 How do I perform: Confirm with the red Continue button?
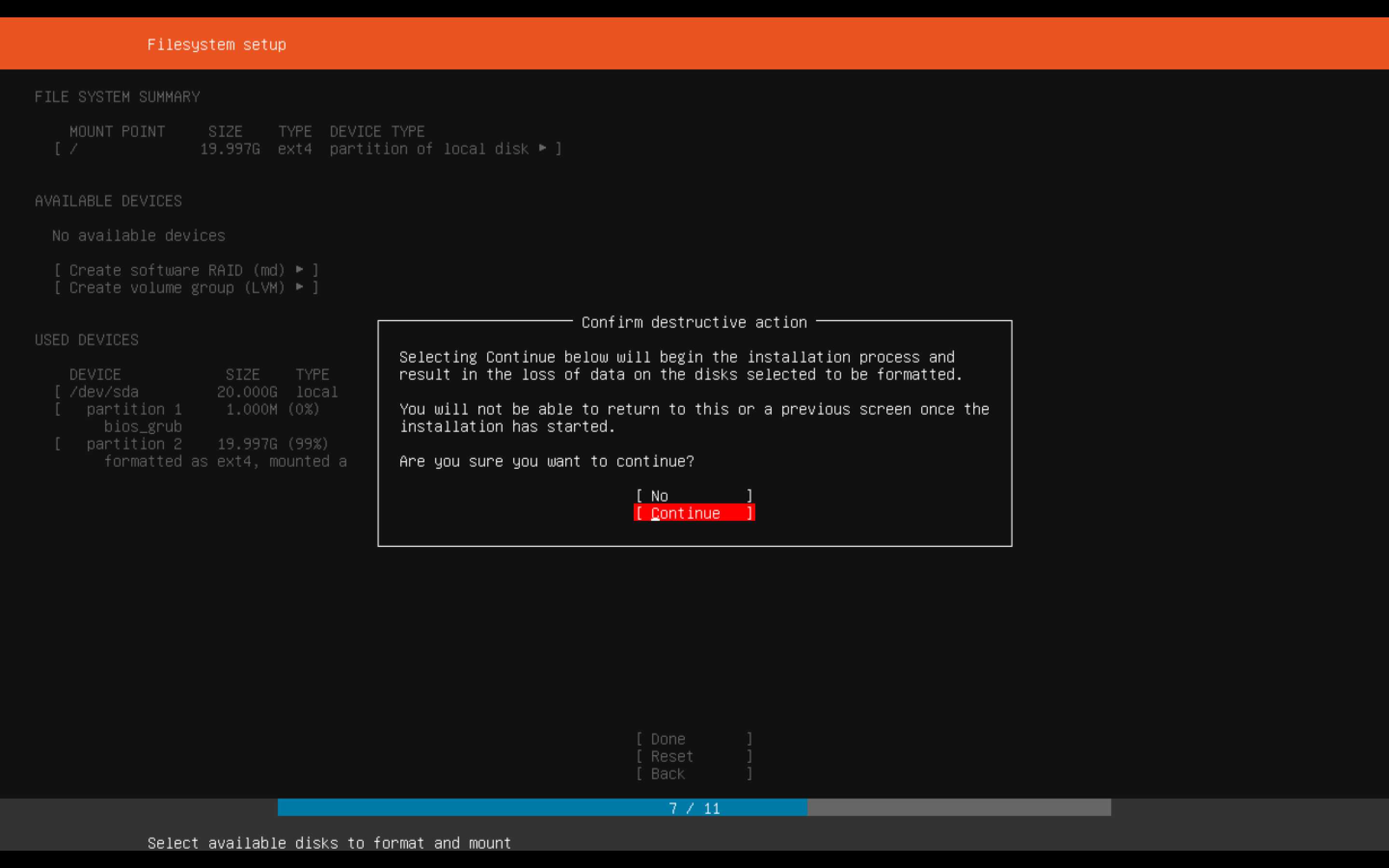[x=694, y=513]
